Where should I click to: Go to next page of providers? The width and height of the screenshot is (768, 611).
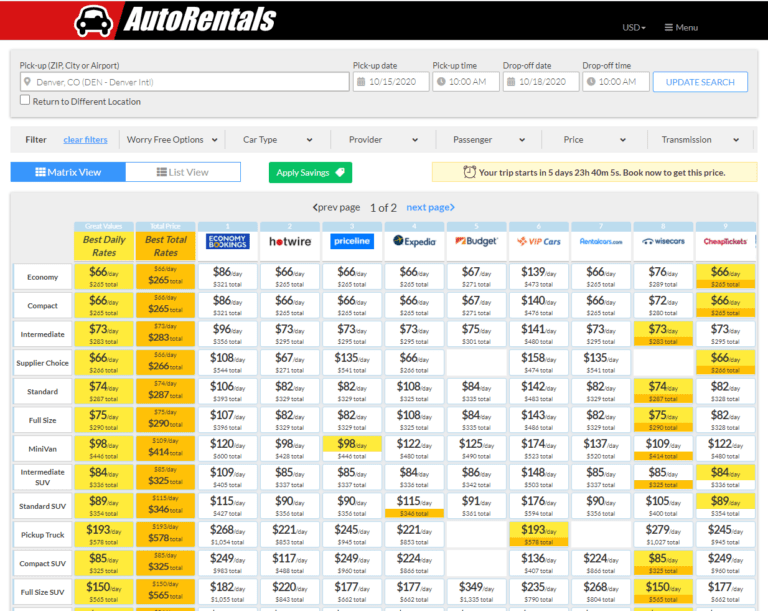431,207
